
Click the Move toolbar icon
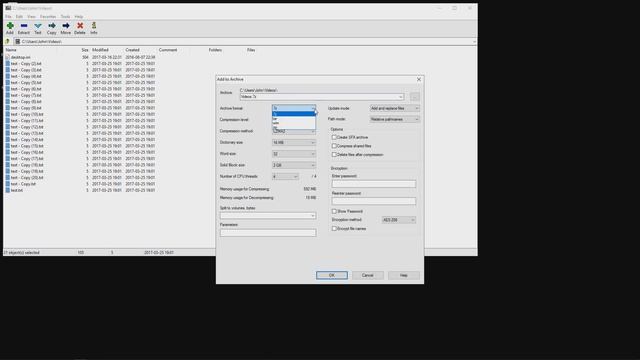66,26
